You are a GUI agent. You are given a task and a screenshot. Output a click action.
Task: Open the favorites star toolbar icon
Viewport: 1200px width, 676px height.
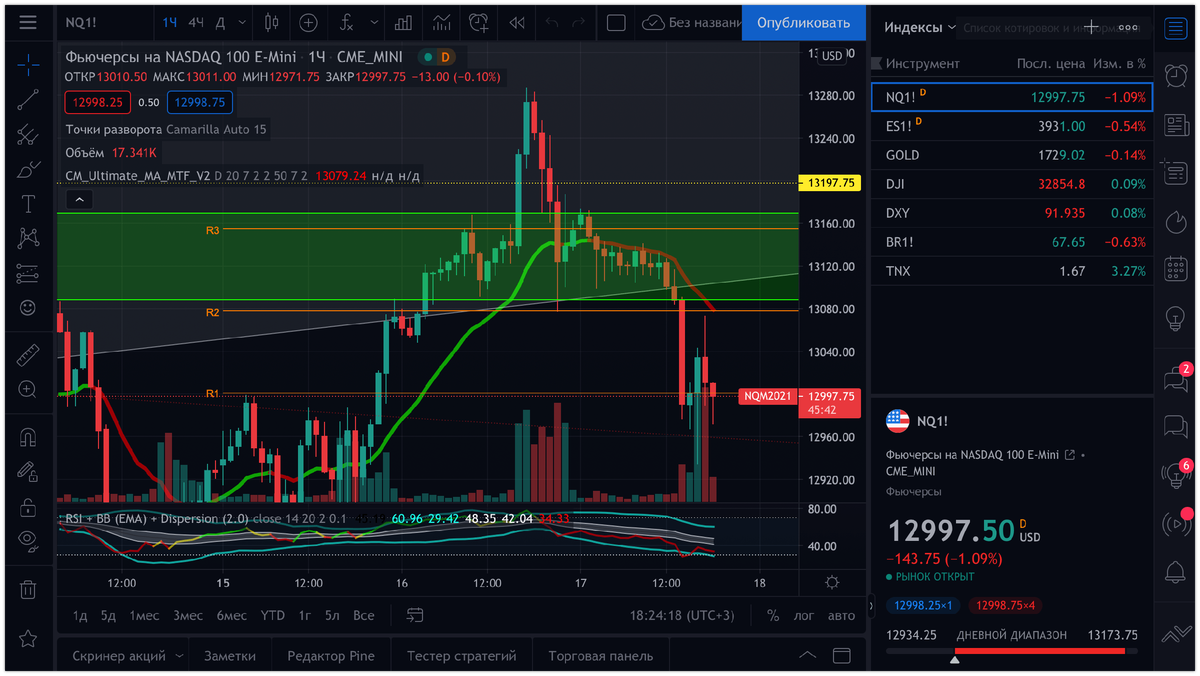pyautogui.click(x=28, y=638)
